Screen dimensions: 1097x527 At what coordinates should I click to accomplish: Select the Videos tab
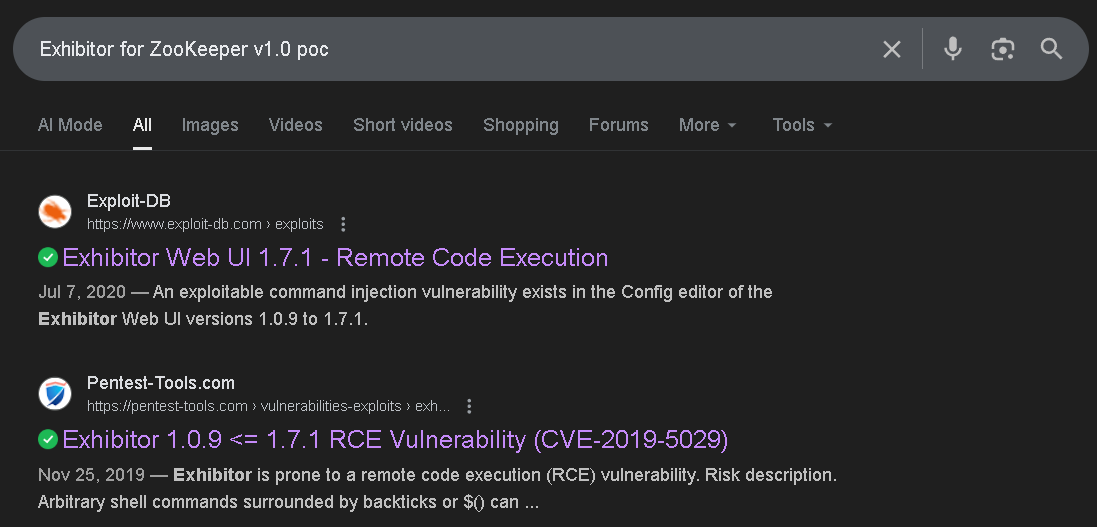[295, 125]
